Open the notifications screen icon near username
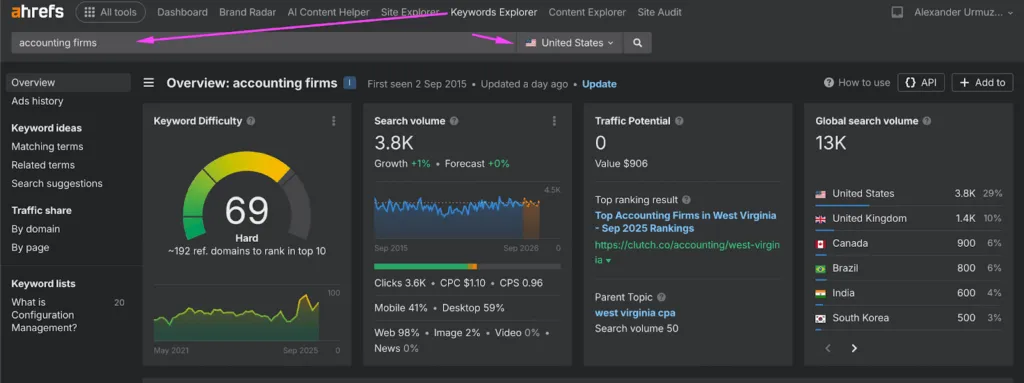The image size is (1024, 383). [x=897, y=12]
